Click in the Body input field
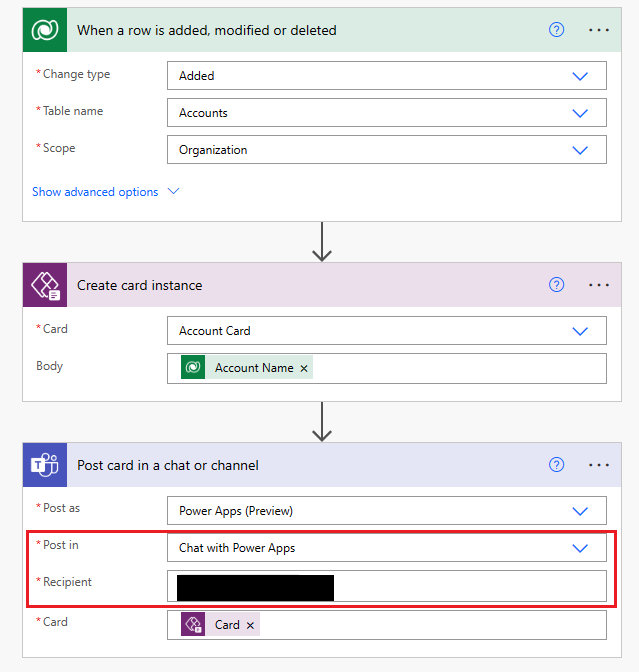 387,369
